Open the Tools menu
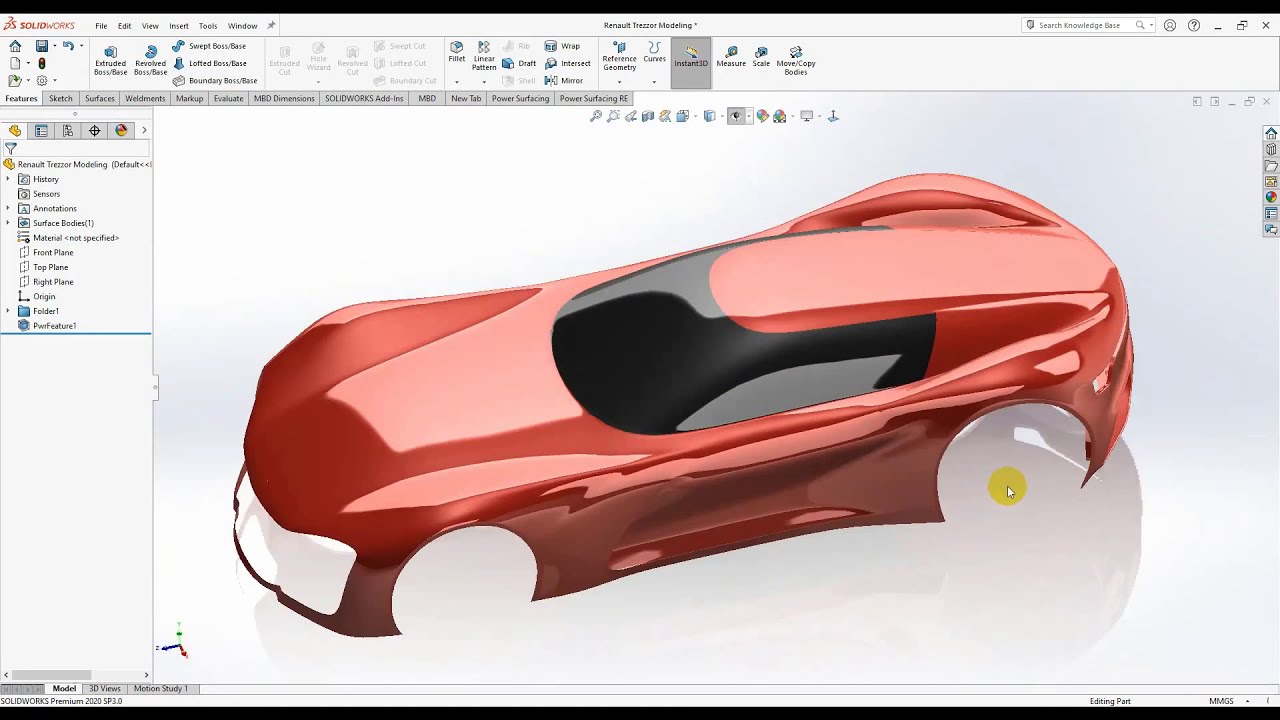Image resolution: width=1280 pixels, height=720 pixels. click(x=208, y=26)
